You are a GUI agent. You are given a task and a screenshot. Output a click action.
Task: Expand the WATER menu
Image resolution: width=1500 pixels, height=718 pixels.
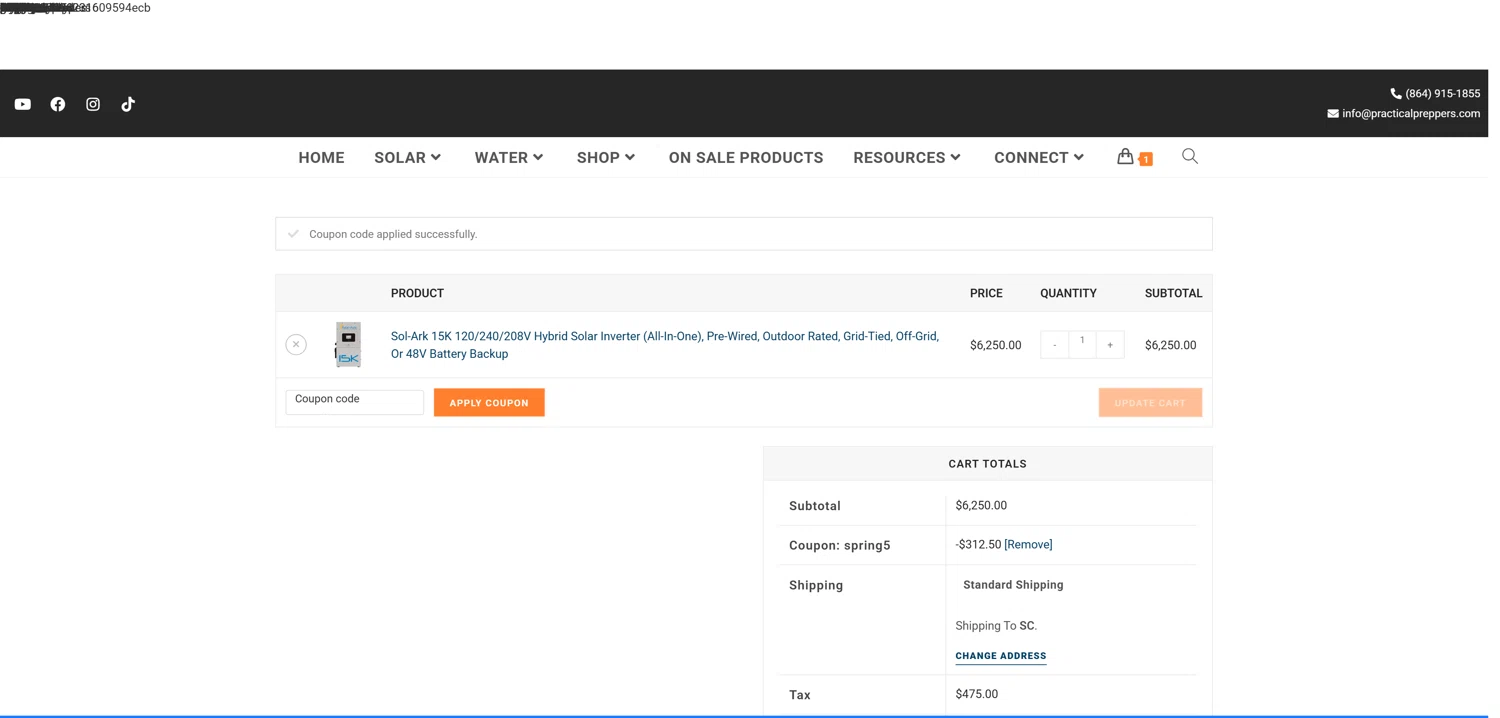click(509, 158)
